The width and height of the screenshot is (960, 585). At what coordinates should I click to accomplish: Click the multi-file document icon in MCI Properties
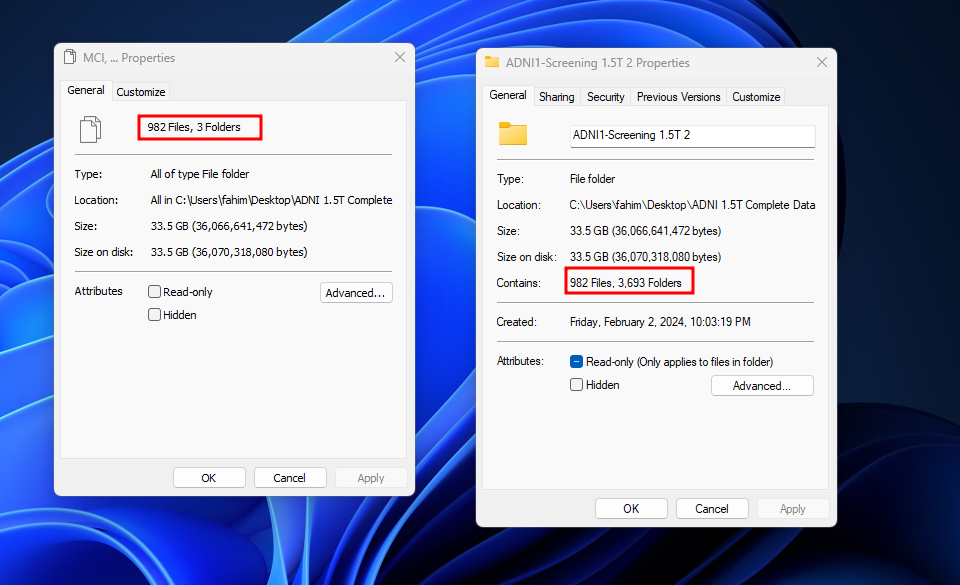(90, 128)
